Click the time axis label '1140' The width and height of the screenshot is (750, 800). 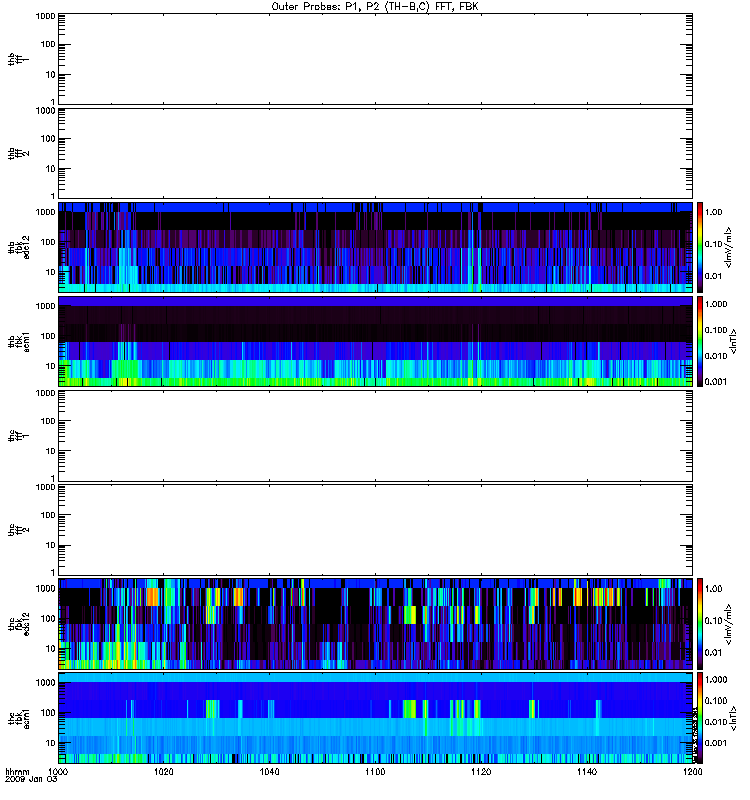tap(587, 772)
